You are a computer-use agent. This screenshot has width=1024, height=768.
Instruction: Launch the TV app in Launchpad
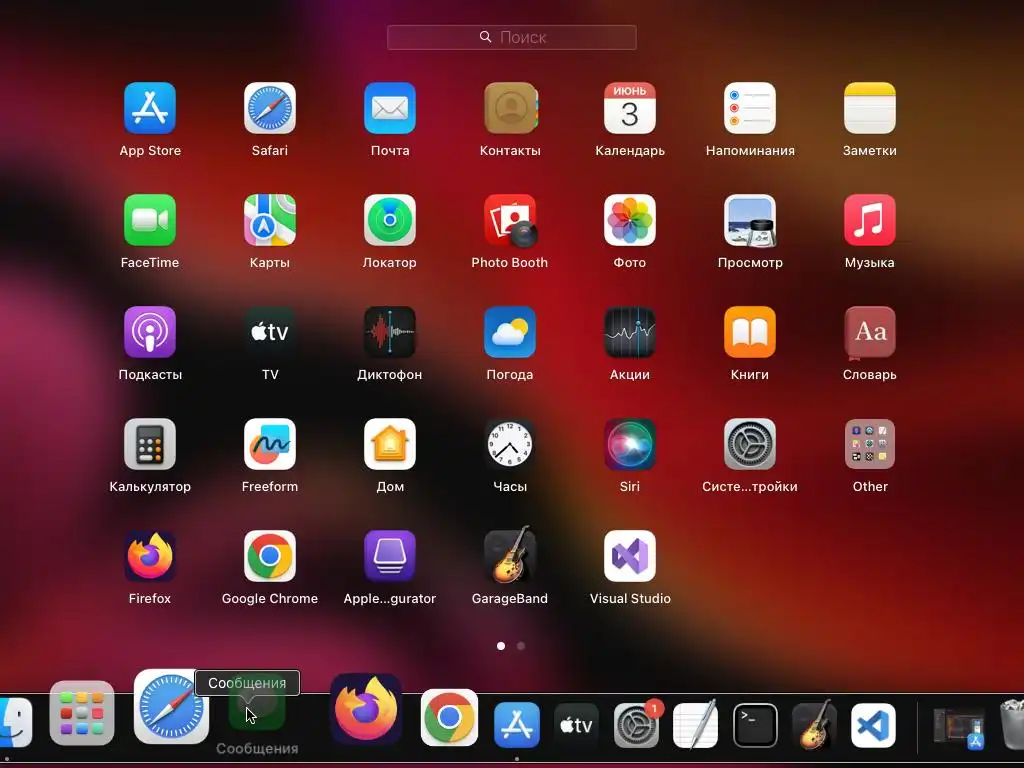pos(270,332)
